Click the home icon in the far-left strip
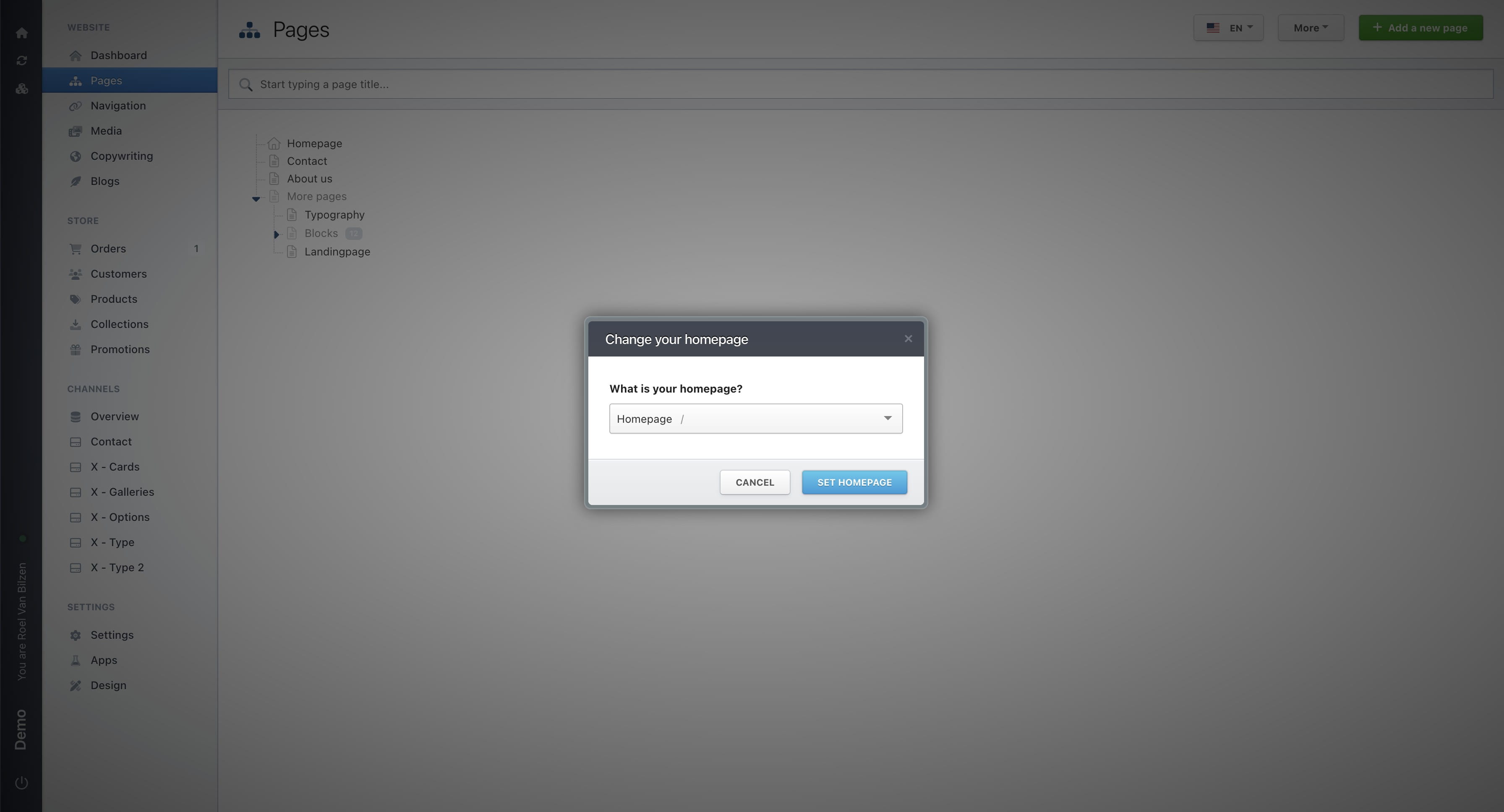Screen dimensions: 1504x812 (x=21, y=33)
